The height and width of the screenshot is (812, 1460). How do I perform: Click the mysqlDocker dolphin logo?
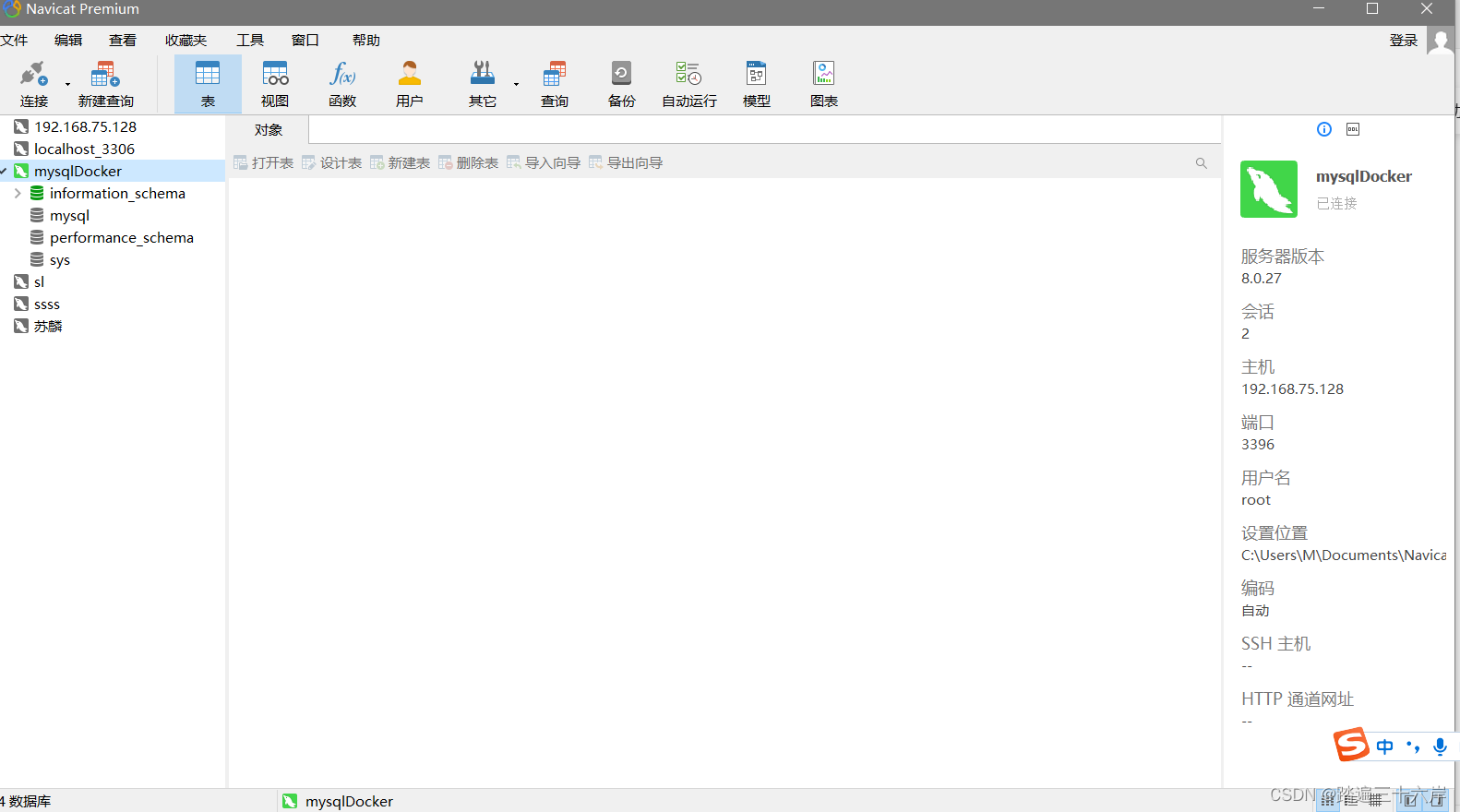coord(1269,189)
